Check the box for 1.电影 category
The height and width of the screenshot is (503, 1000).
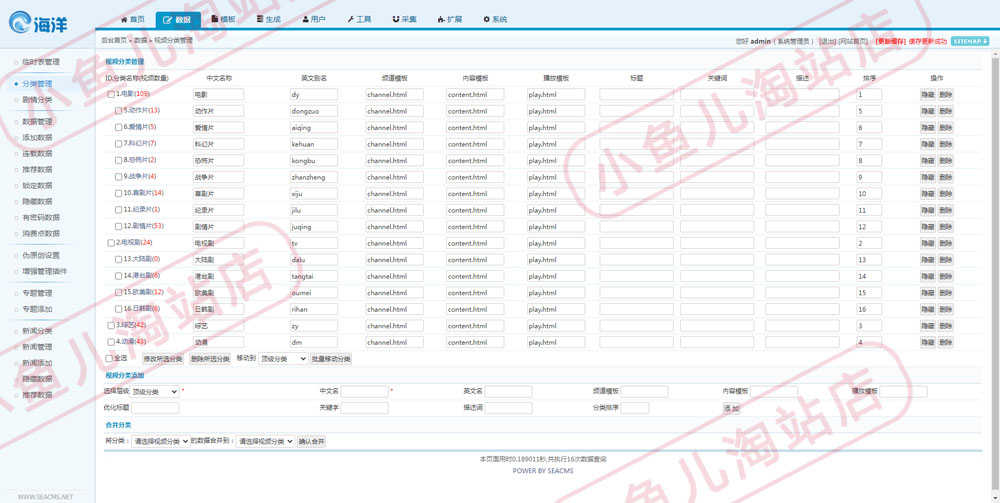(x=110, y=94)
